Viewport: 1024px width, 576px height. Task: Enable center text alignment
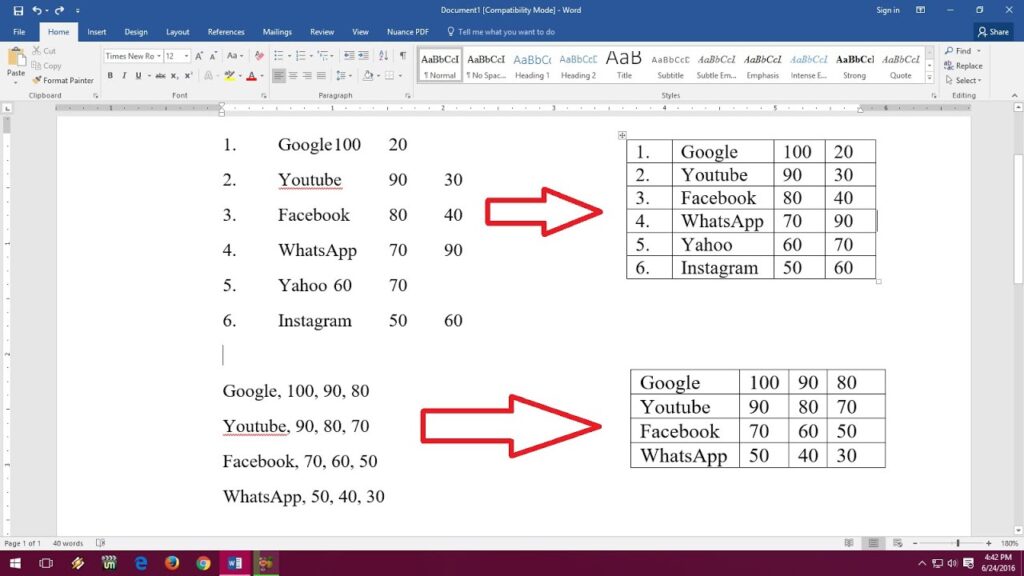click(x=293, y=75)
